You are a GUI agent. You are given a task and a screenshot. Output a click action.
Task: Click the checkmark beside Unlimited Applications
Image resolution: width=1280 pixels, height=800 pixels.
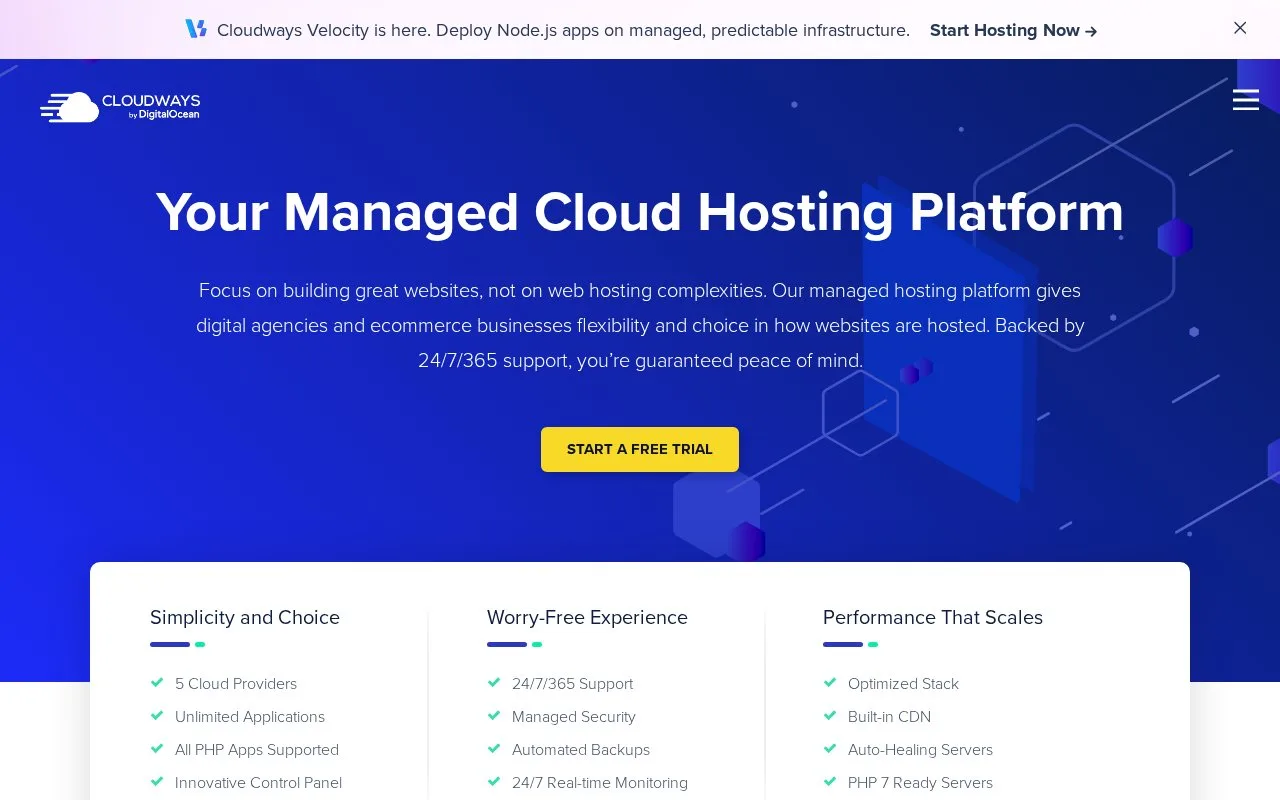(x=157, y=716)
